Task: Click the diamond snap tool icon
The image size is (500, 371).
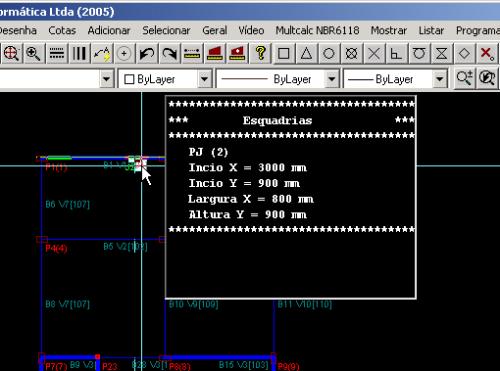Action: coord(464,53)
